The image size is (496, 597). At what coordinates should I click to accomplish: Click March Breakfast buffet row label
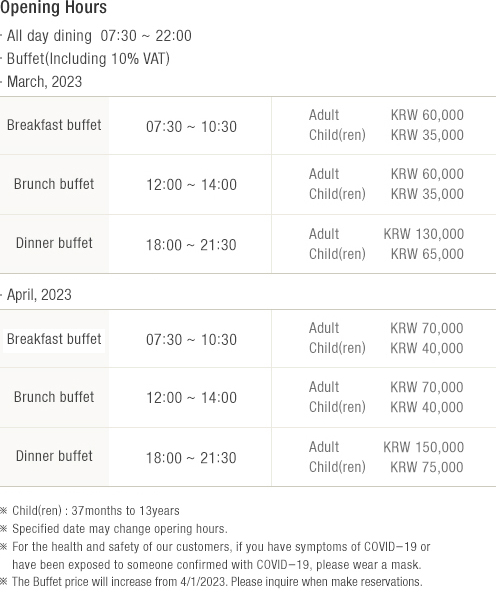(x=54, y=125)
